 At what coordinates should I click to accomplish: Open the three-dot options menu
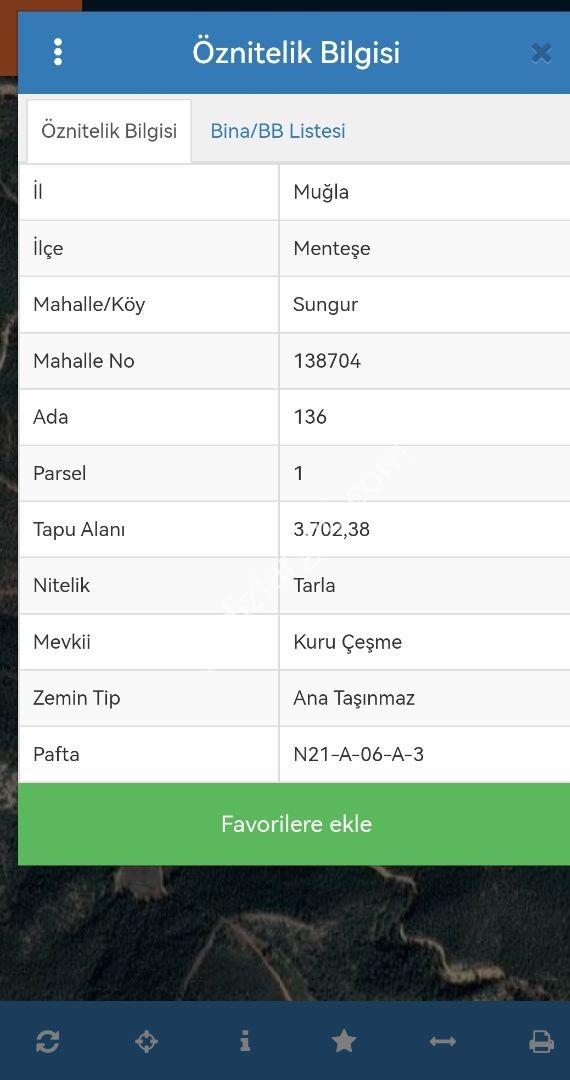58,52
